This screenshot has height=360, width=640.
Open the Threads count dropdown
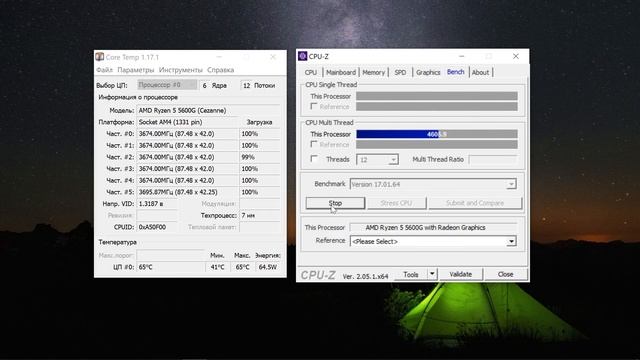393,160
